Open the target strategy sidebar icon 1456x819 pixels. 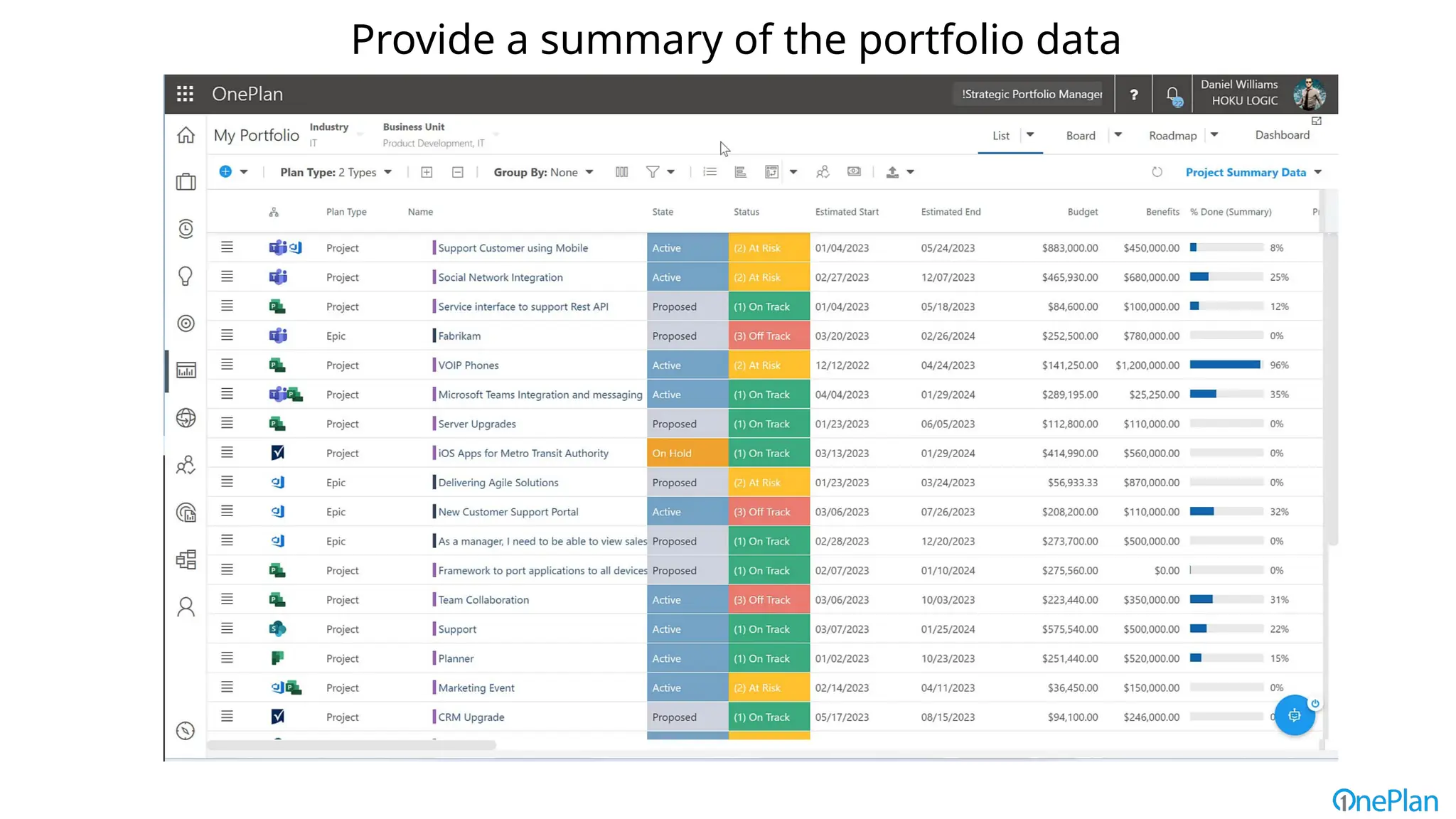point(186,323)
